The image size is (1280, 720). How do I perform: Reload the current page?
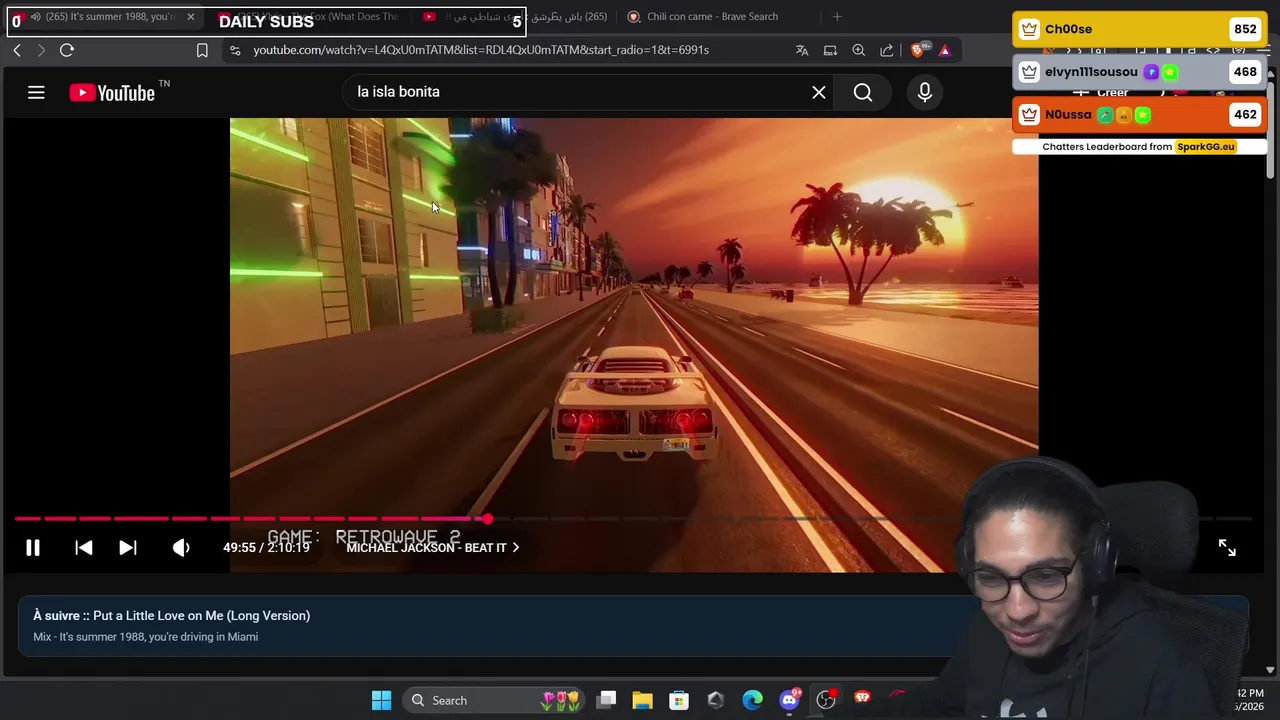(x=67, y=50)
